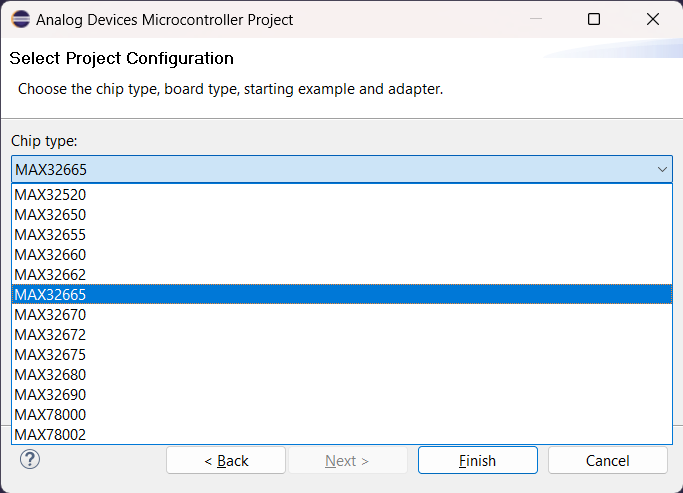
Task: Click the Eclipse icon in the title bar
Action: pos(20,19)
